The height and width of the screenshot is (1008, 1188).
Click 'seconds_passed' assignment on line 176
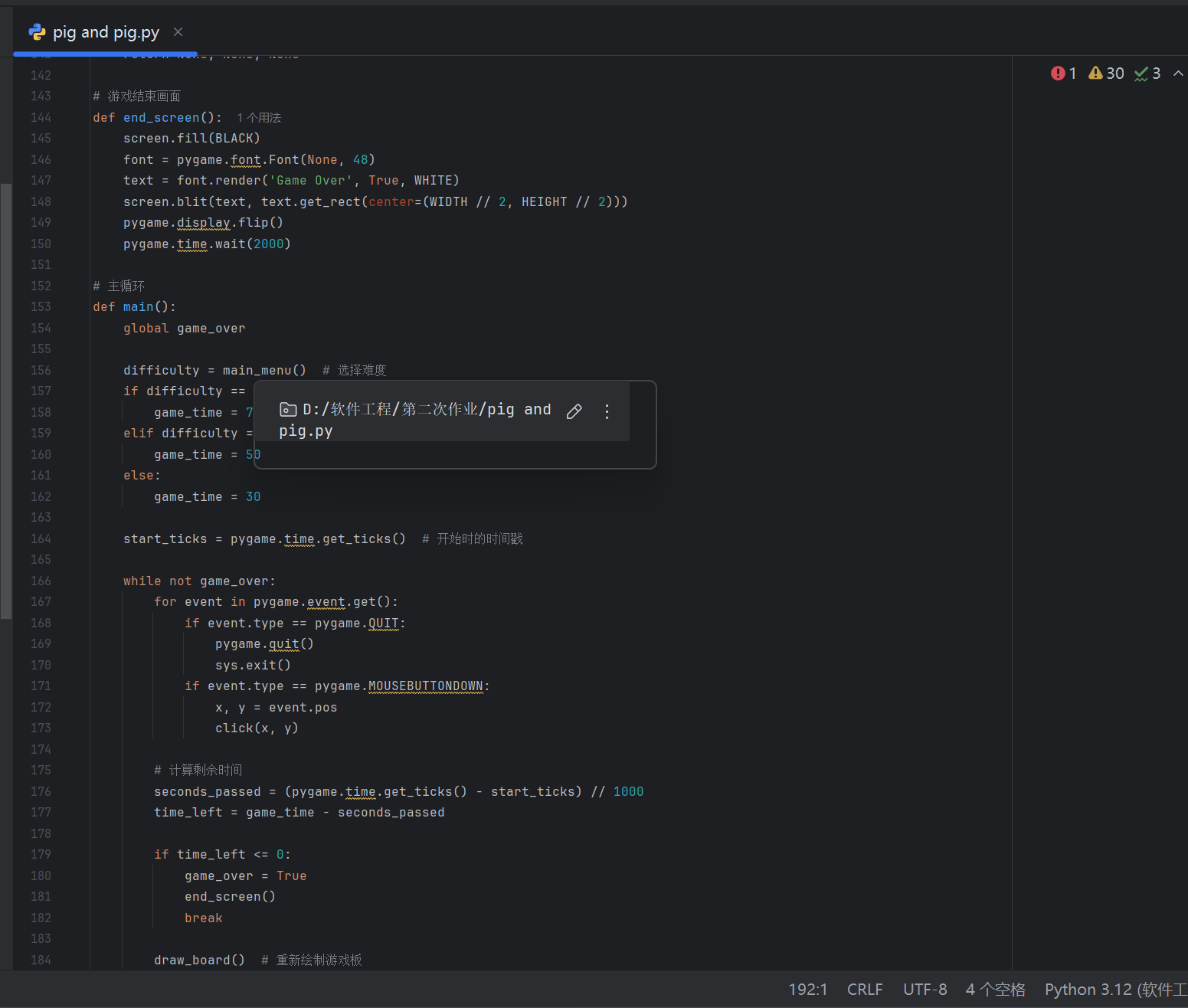[398, 791]
